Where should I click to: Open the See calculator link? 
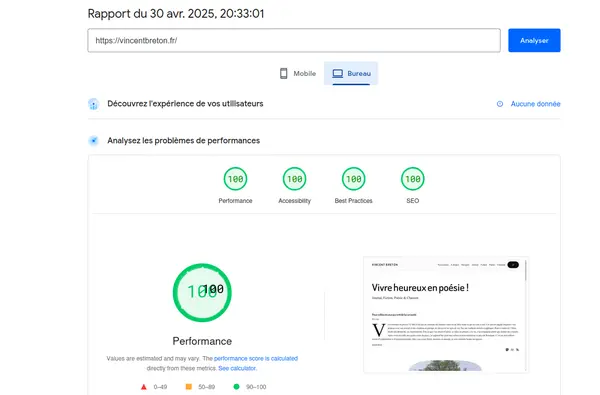coord(237,368)
